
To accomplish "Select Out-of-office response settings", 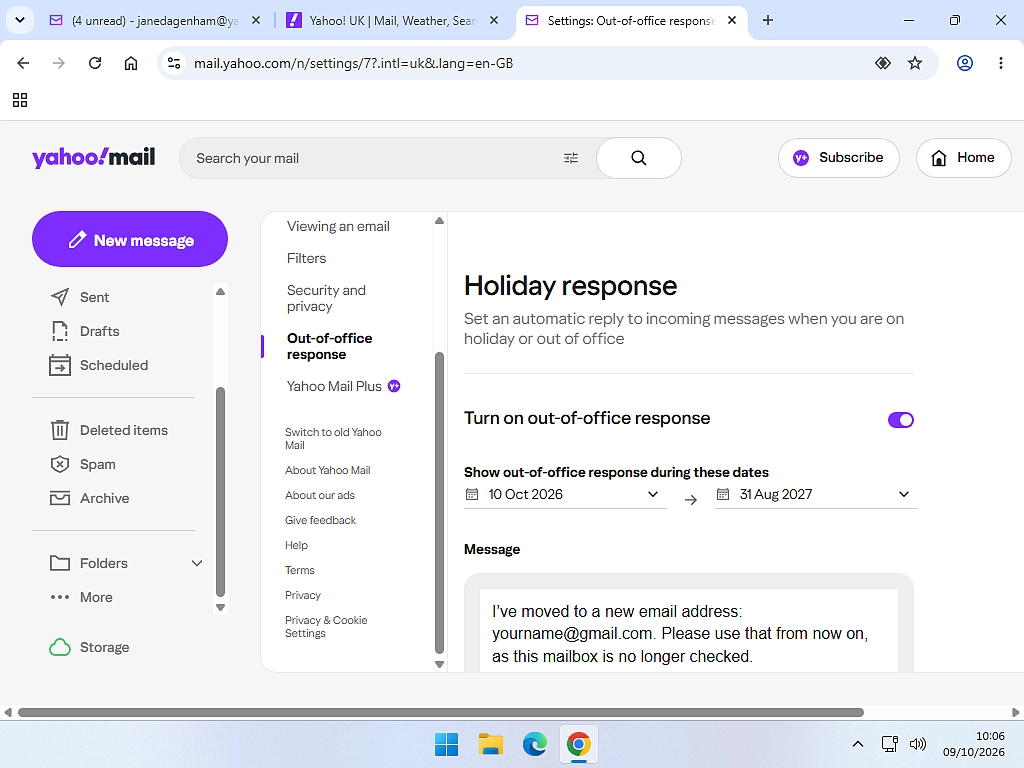I will [x=329, y=346].
